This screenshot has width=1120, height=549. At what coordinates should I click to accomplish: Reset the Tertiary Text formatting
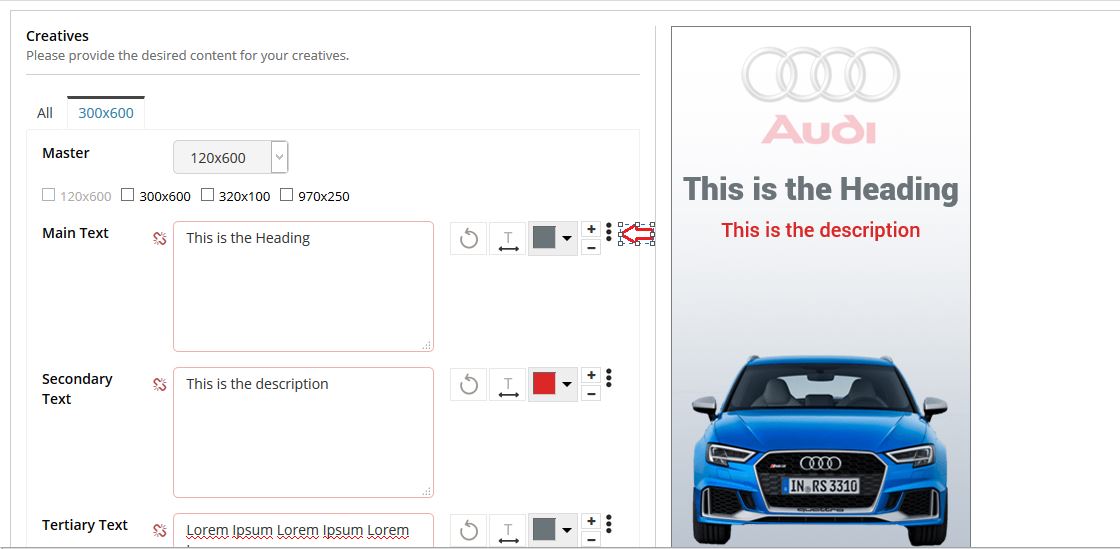click(x=469, y=530)
